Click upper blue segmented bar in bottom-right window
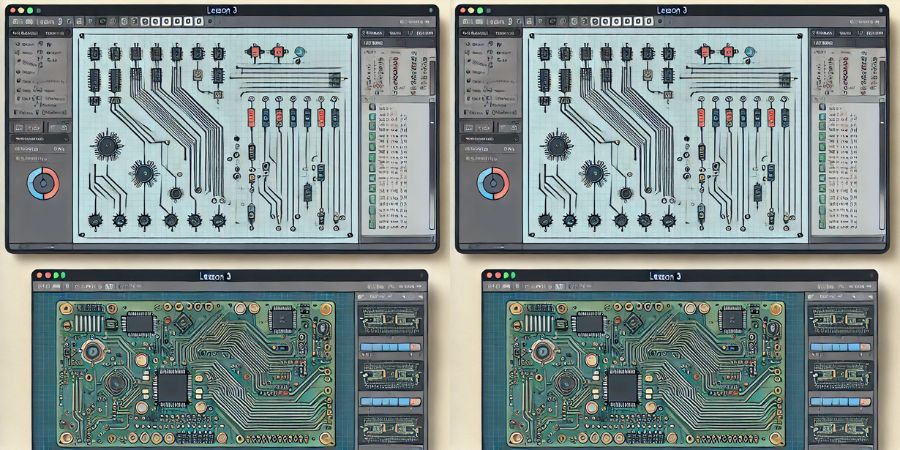The width and height of the screenshot is (900, 450). (x=840, y=347)
